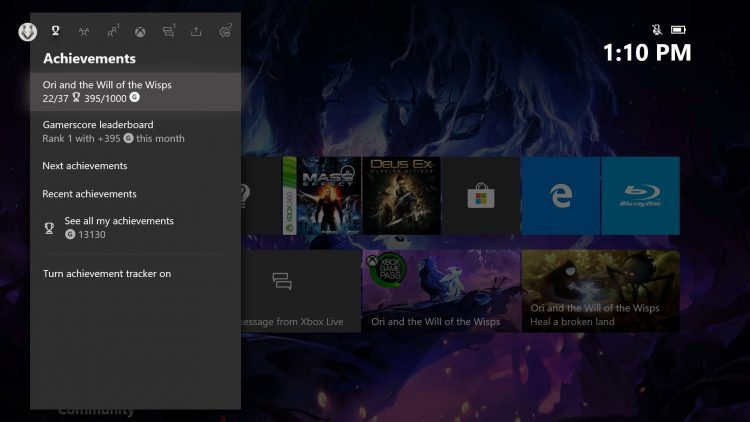The height and width of the screenshot is (422, 750).
Task: Select the Achievements trophy tab icon
Action: tap(55, 31)
